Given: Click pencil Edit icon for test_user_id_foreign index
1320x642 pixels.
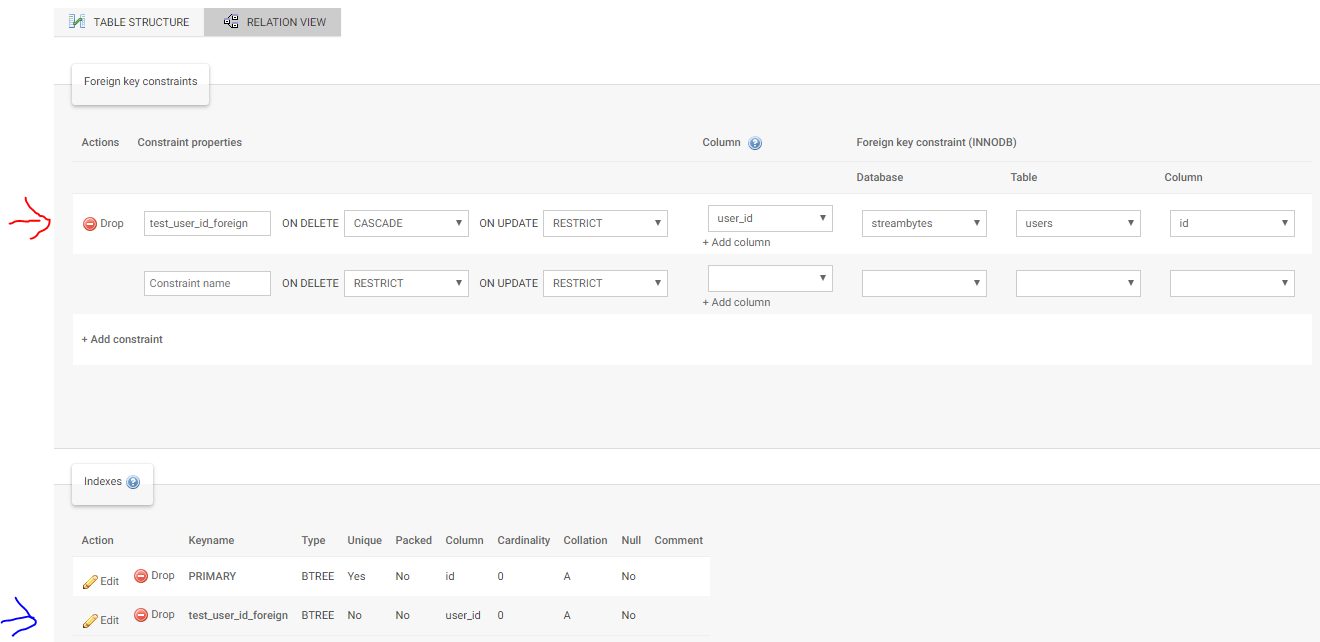Looking at the screenshot, I should [90, 620].
